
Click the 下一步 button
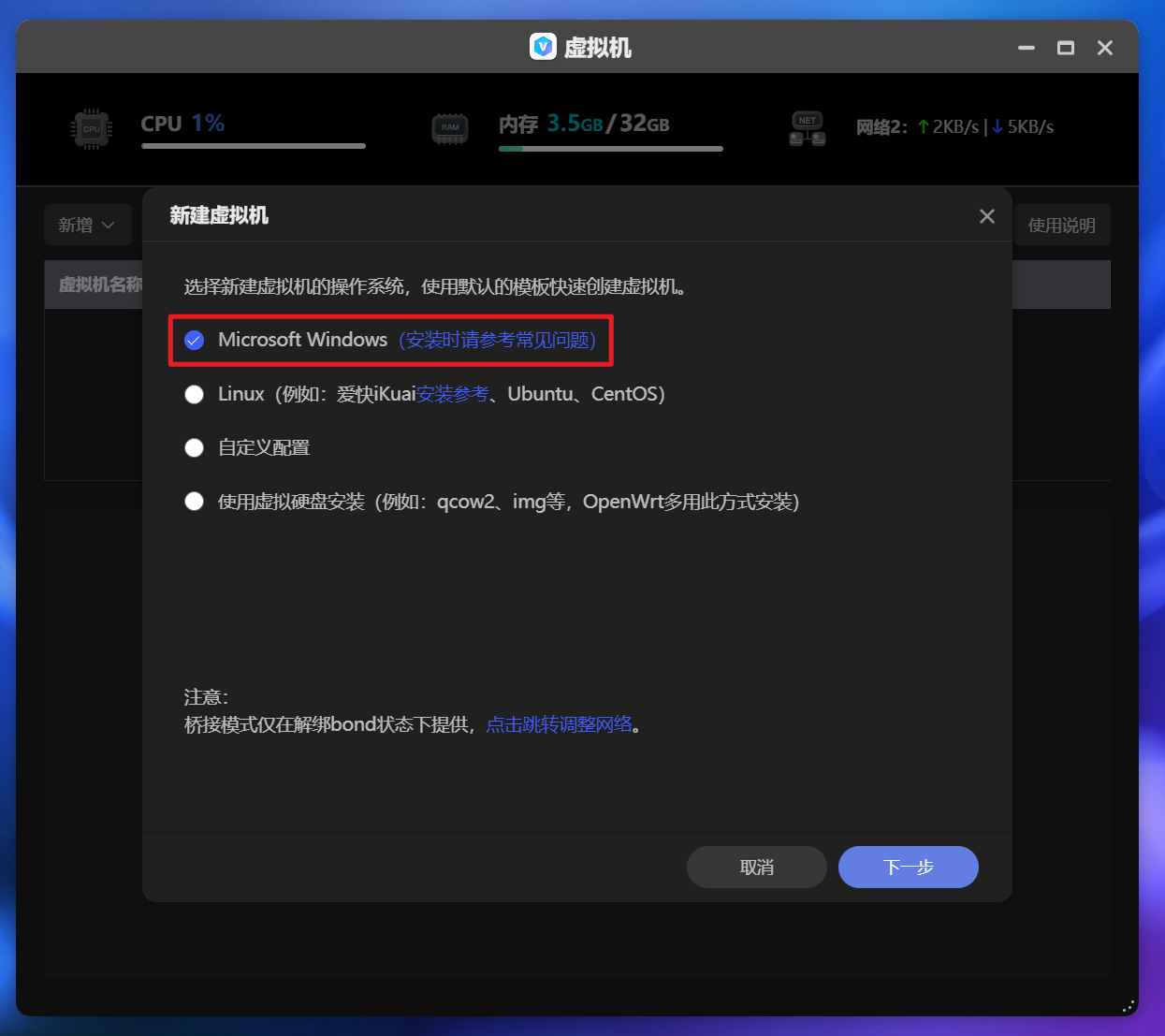pos(909,868)
